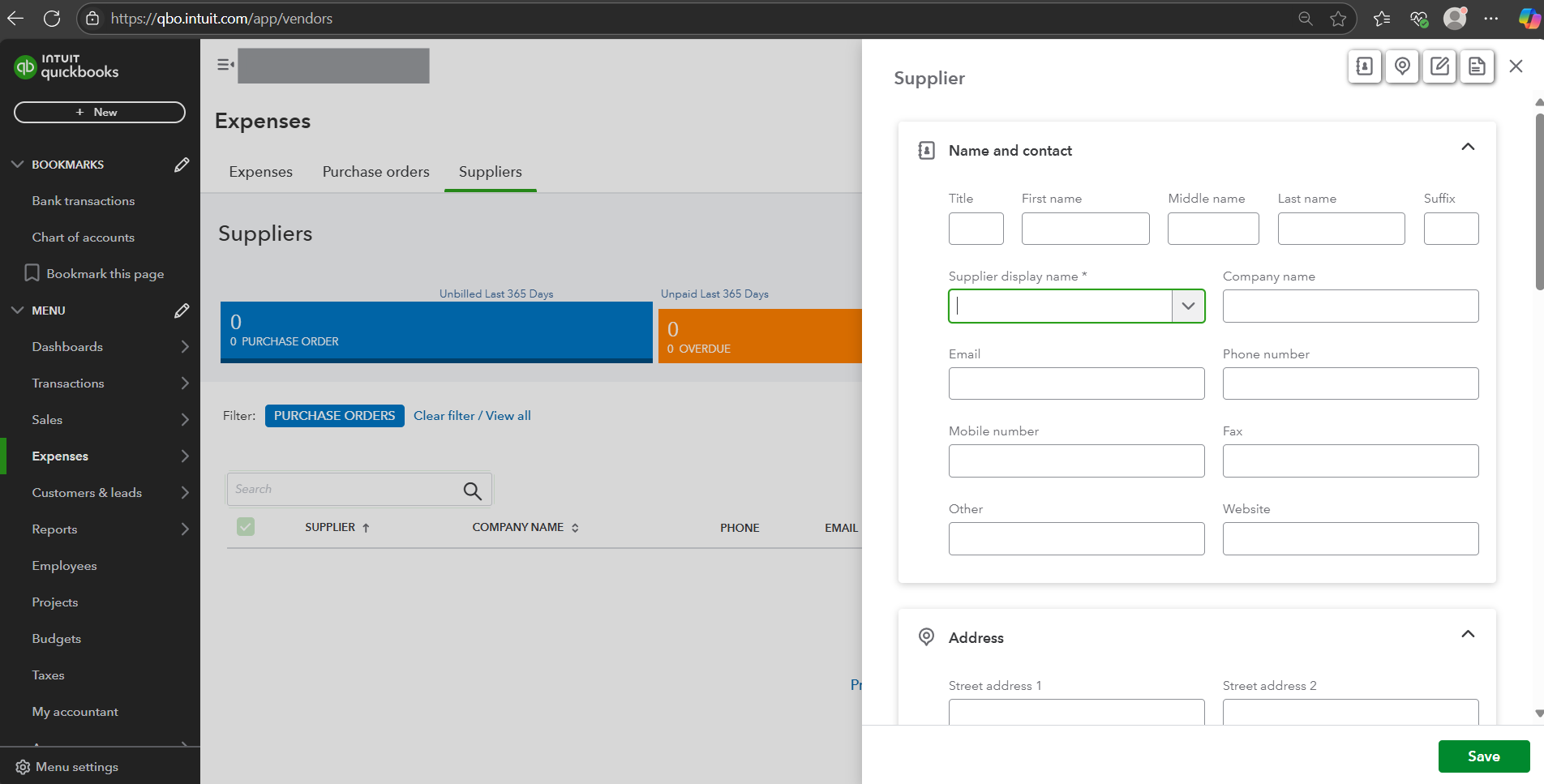Click the name and contact section icon
Image resolution: width=1544 pixels, height=784 pixels.
click(1364, 66)
